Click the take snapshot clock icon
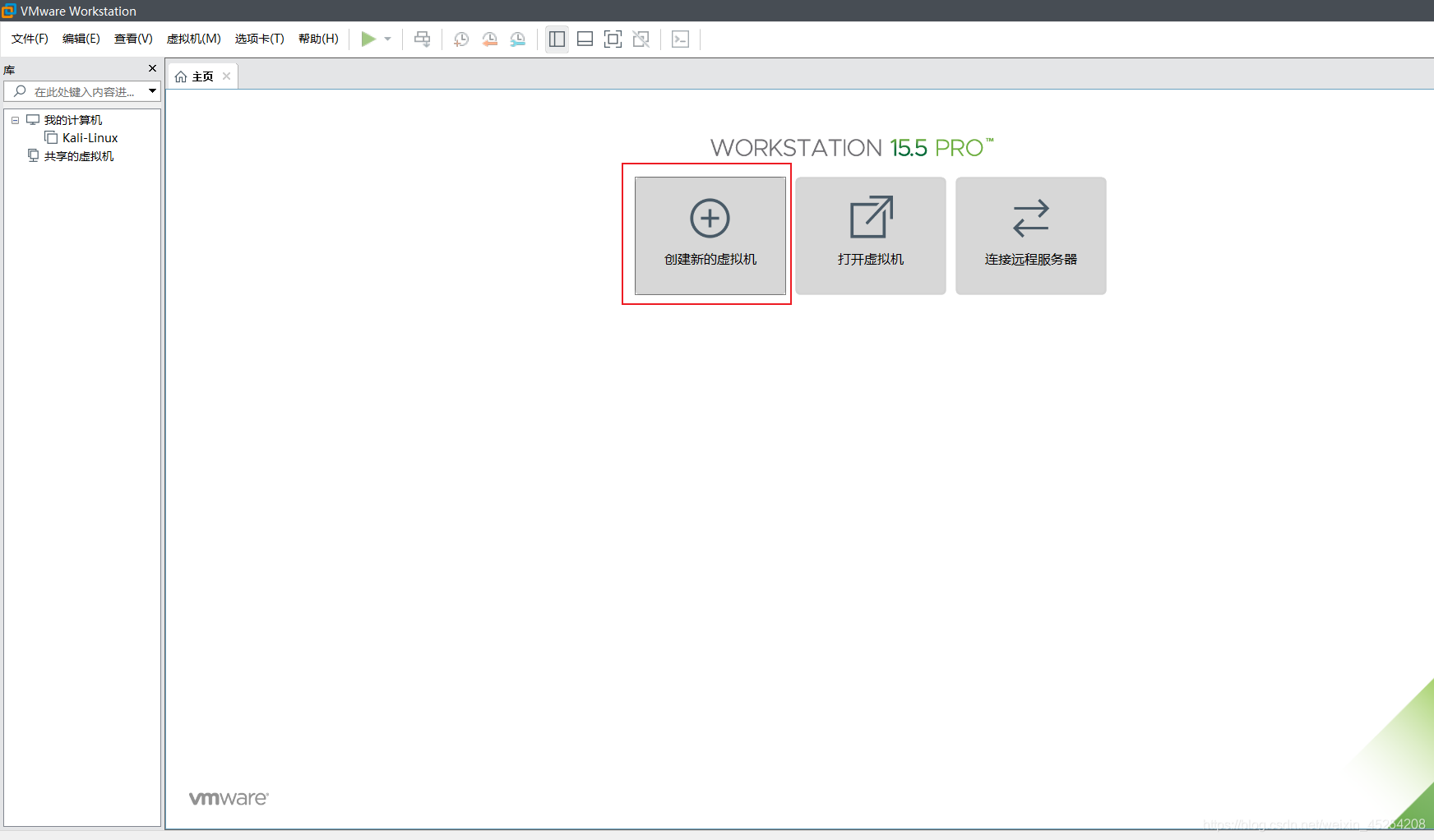Screen dimensions: 1434x840 [461, 39]
